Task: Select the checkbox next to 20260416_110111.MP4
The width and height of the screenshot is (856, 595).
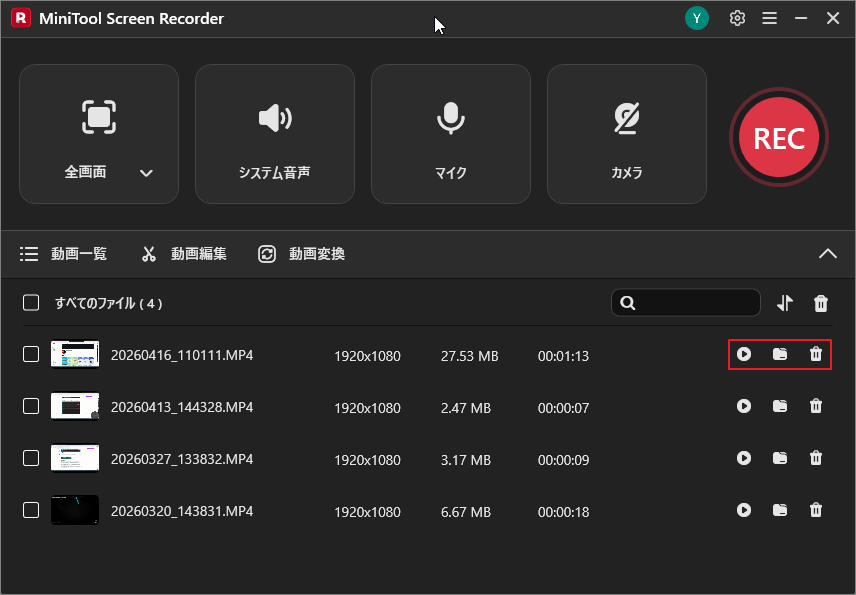Action: point(31,354)
